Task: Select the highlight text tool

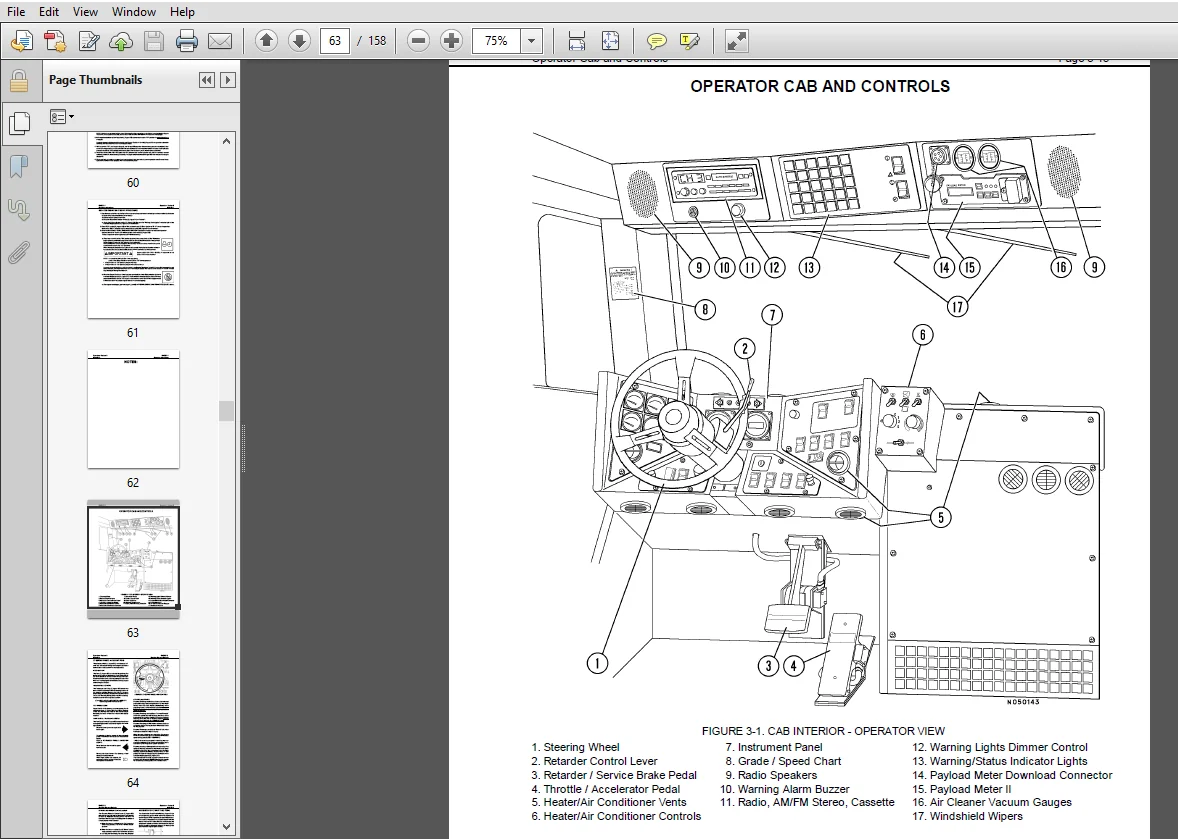Action: 690,41
